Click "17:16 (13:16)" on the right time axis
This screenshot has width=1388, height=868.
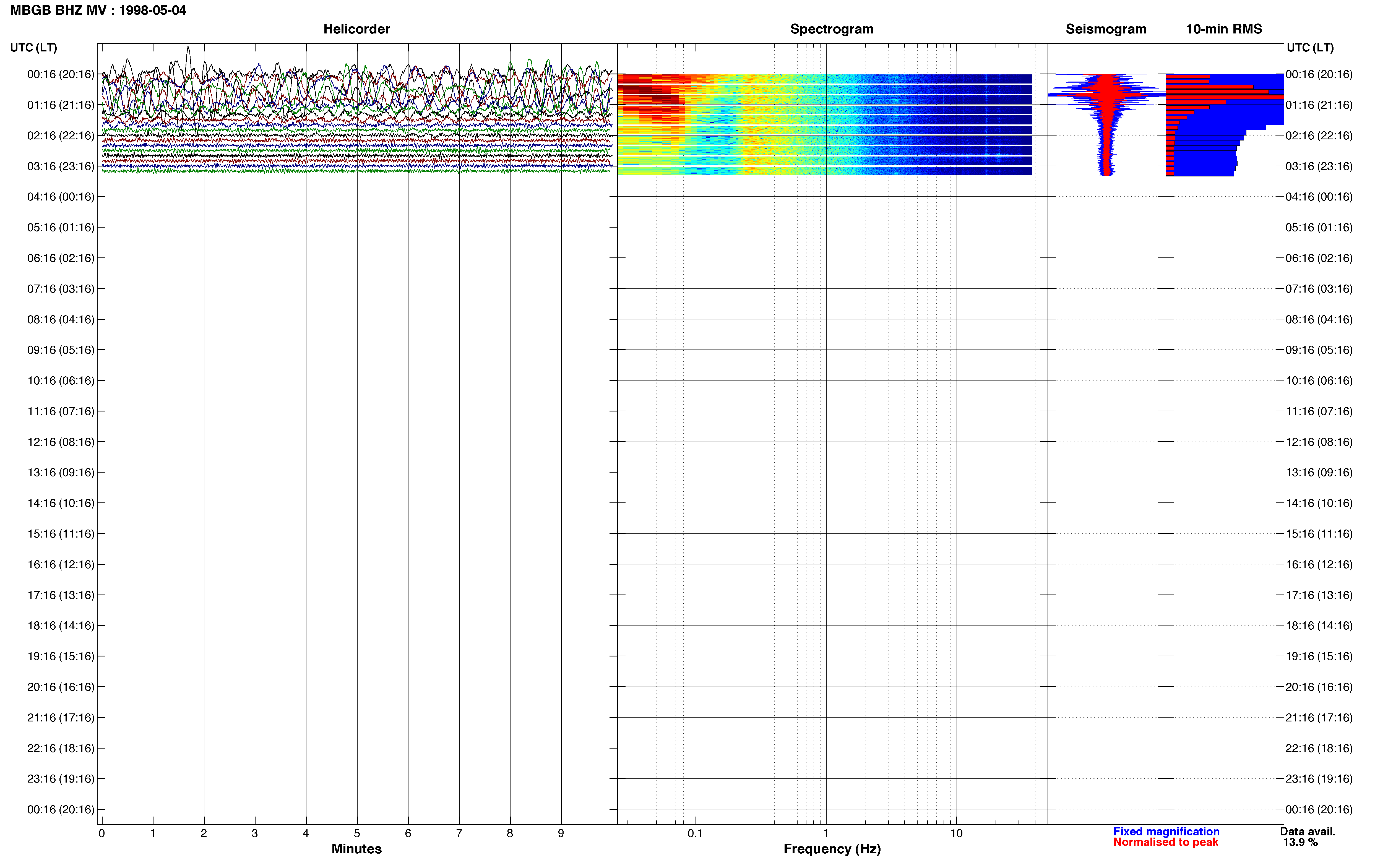tap(1319, 595)
